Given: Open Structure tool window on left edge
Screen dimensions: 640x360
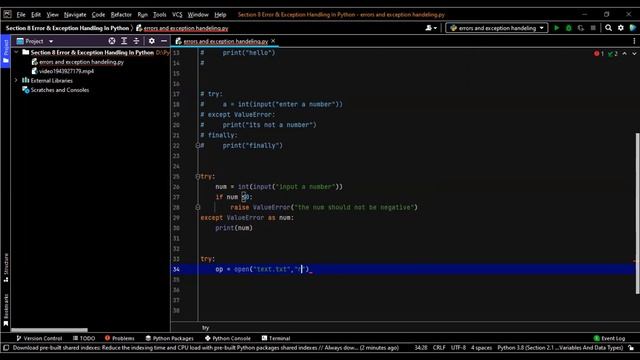Looking at the screenshot, I should [x=5, y=267].
